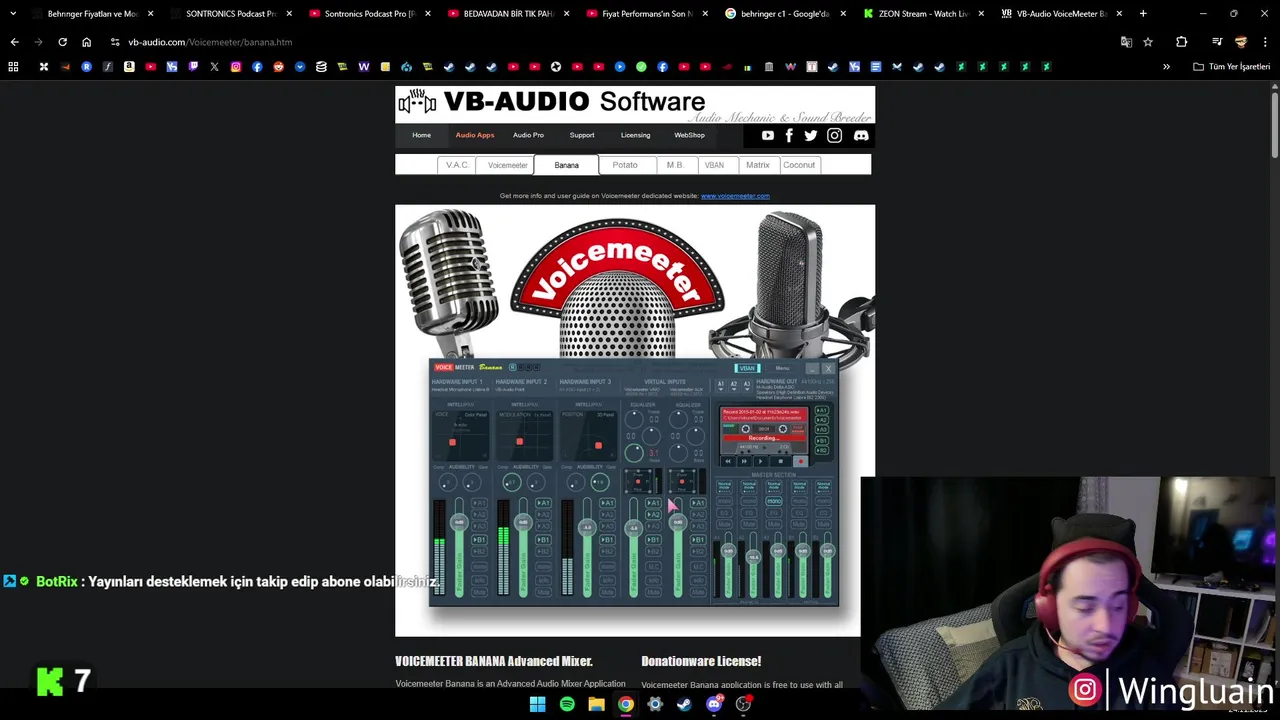
Task: Select the Coconut product tab
Action: [x=799, y=165]
